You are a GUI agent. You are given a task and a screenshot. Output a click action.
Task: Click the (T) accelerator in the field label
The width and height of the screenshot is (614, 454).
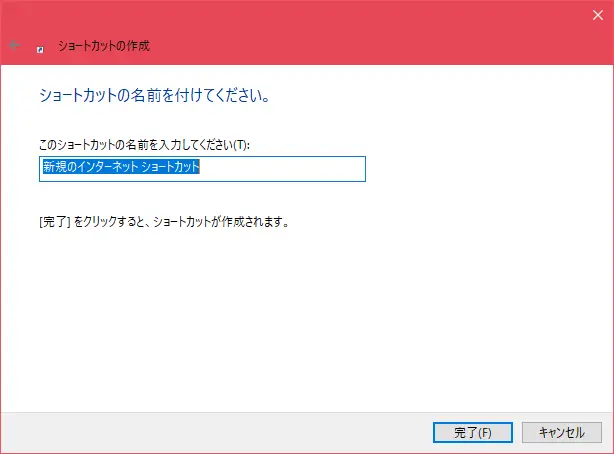tap(241, 146)
